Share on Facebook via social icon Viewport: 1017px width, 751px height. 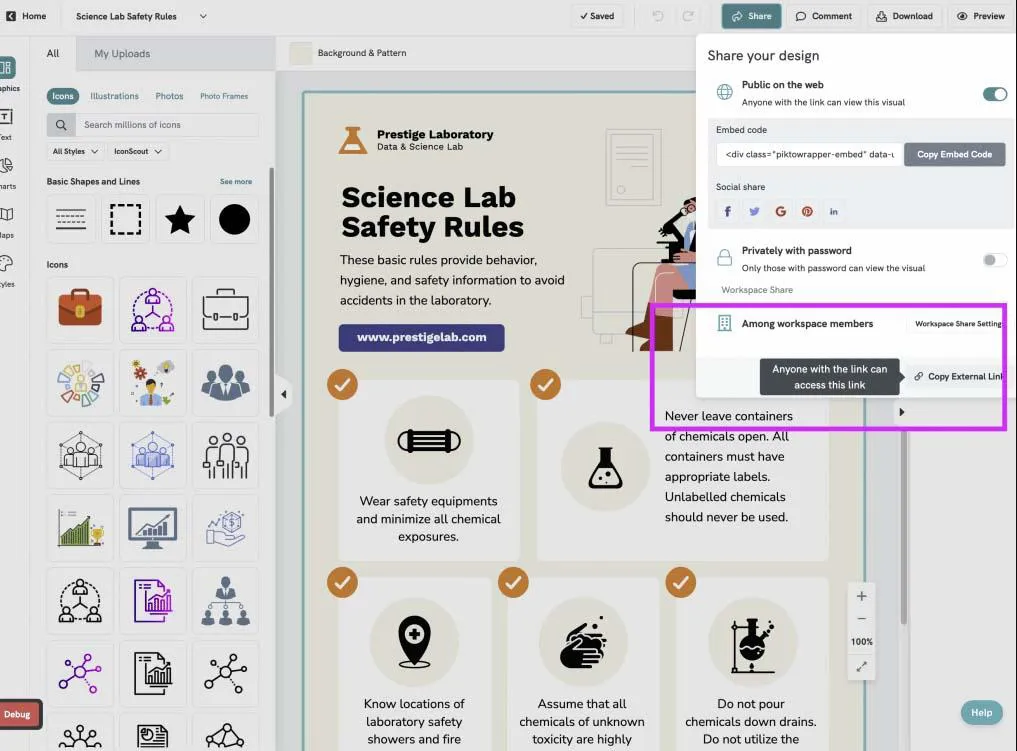pos(727,211)
